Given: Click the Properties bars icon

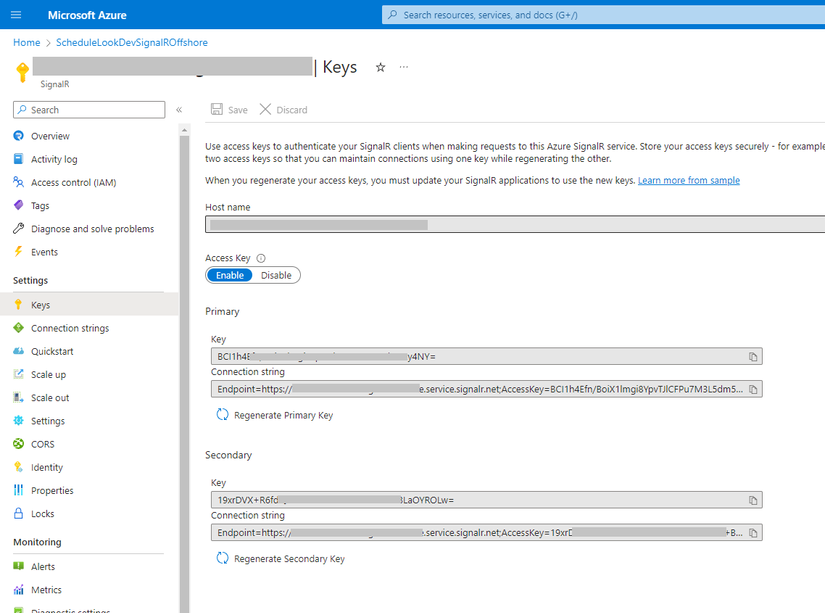Looking at the screenshot, I should [18, 490].
